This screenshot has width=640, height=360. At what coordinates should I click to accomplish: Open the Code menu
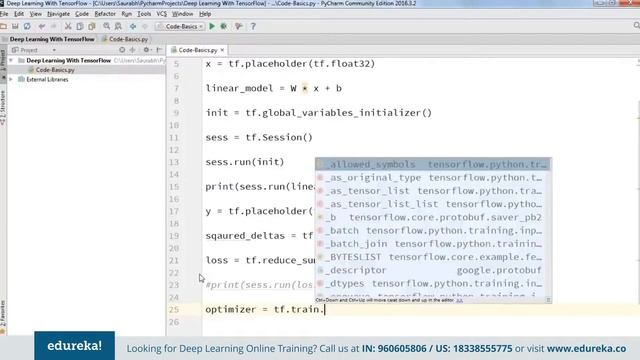(x=82, y=14)
